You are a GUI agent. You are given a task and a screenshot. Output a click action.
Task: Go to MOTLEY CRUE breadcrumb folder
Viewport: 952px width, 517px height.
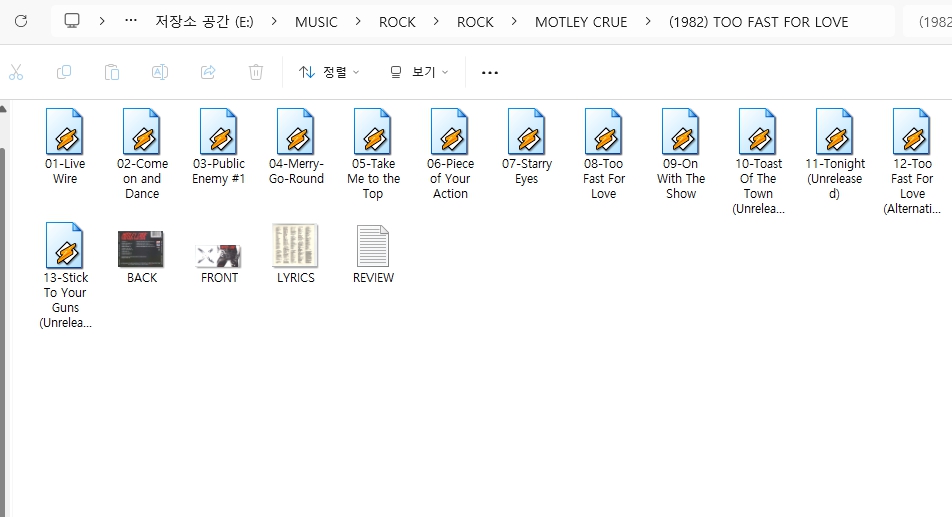click(x=581, y=21)
